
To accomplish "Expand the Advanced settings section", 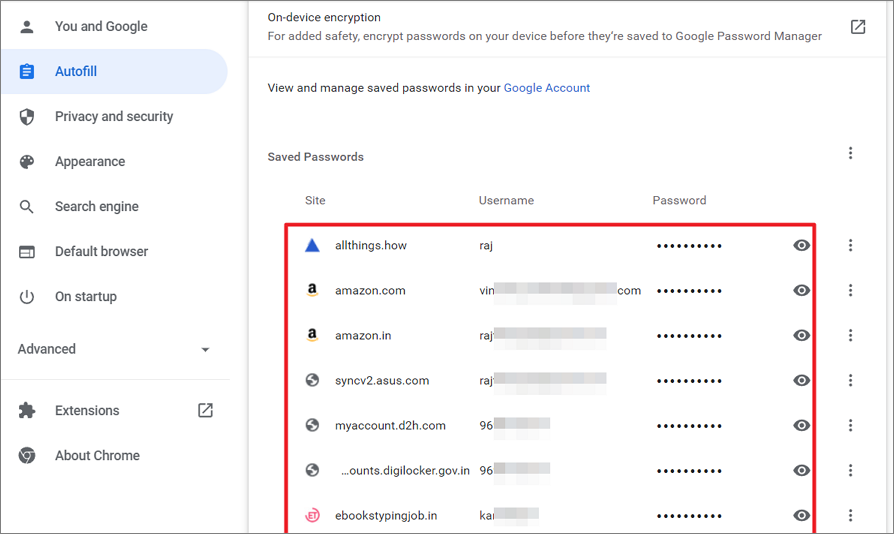I will [x=205, y=349].
